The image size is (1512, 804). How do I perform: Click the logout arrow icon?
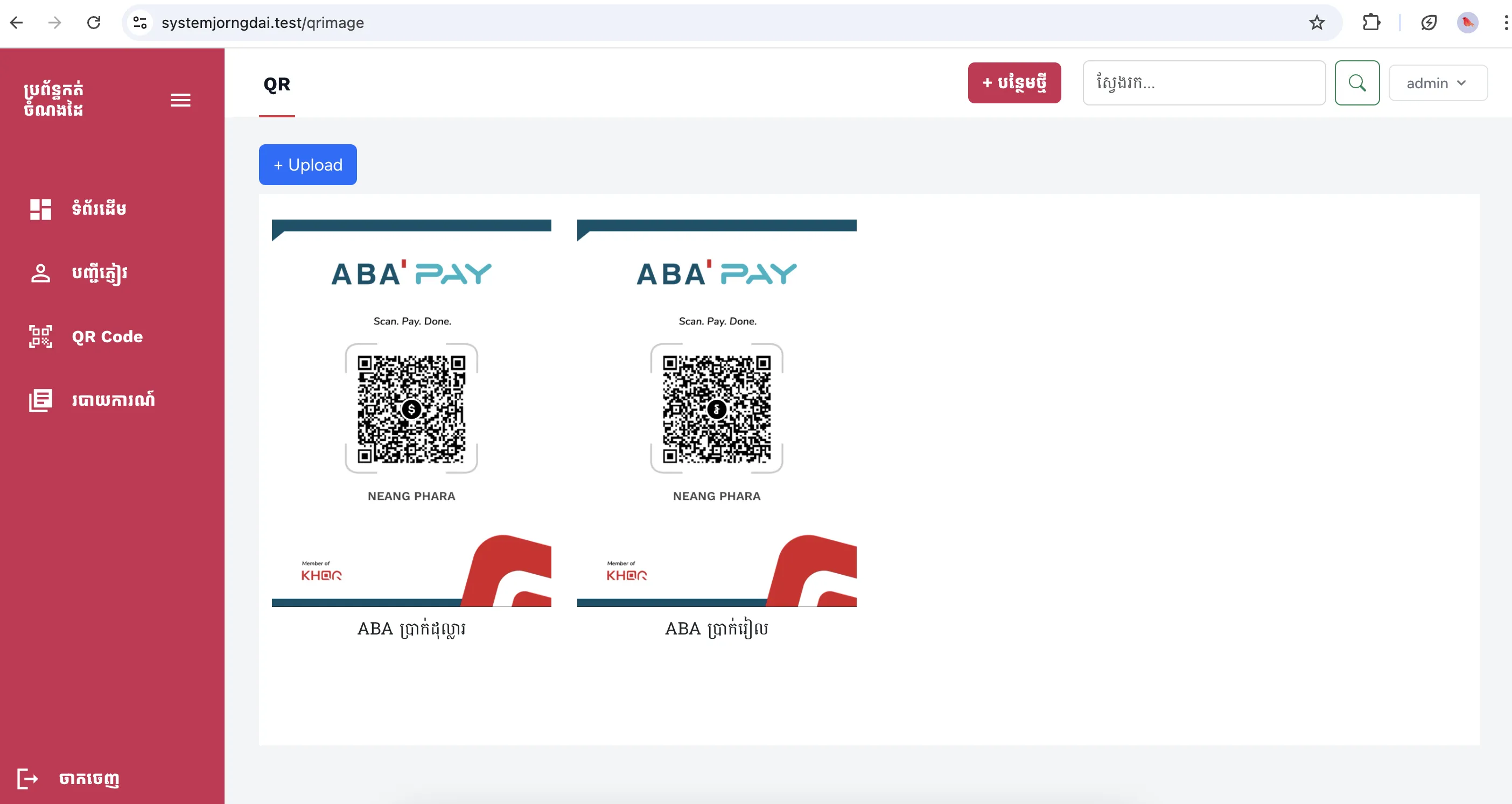pos(27,778)
